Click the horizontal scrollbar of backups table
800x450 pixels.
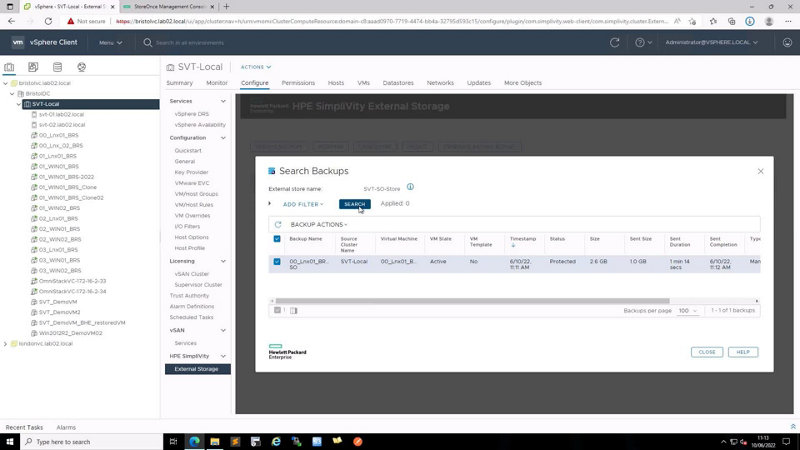coord(472,301)
